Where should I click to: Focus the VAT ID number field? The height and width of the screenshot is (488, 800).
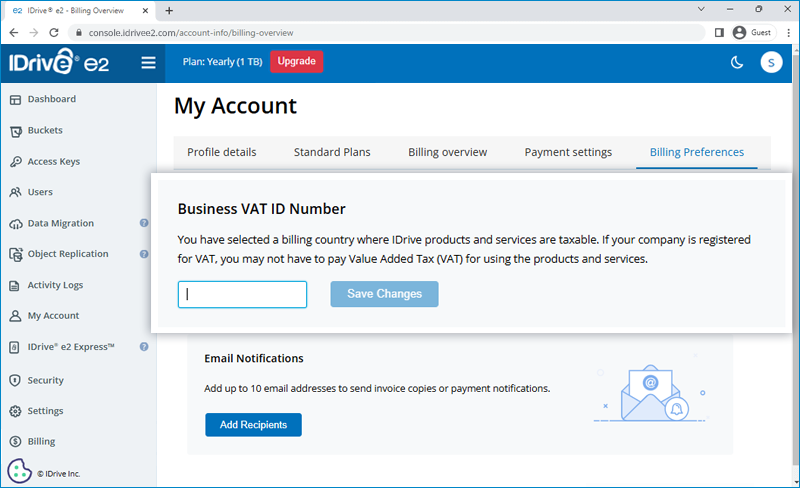point(242,295)
